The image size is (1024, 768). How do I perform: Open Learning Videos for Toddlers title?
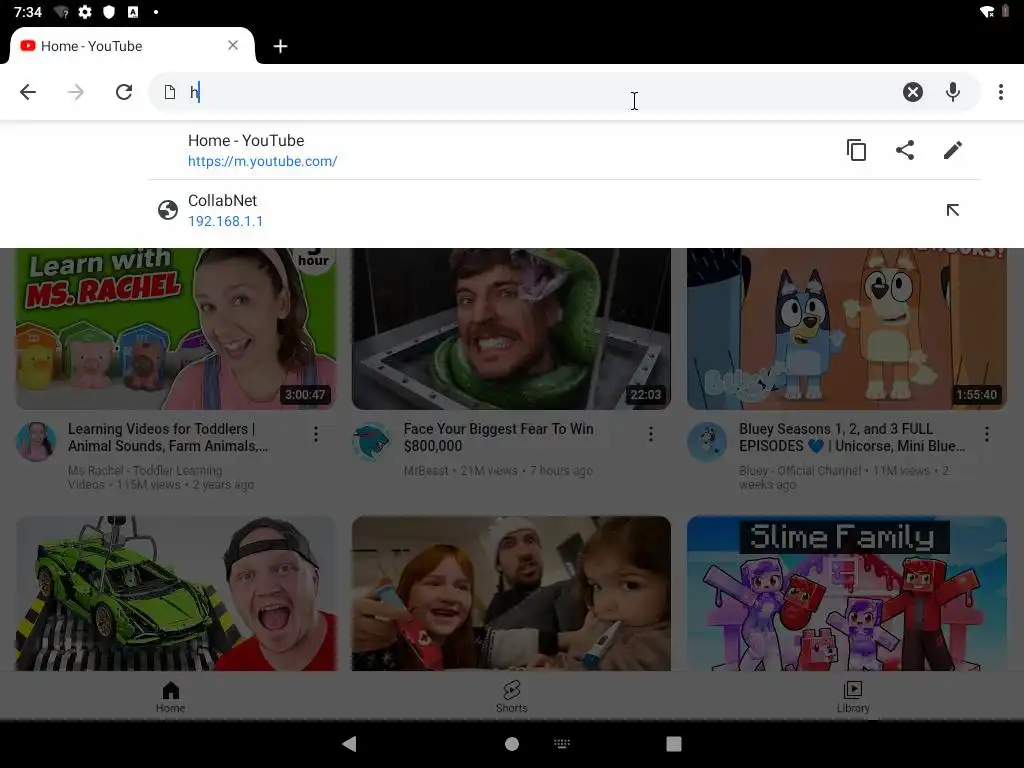tap(168, 438)
